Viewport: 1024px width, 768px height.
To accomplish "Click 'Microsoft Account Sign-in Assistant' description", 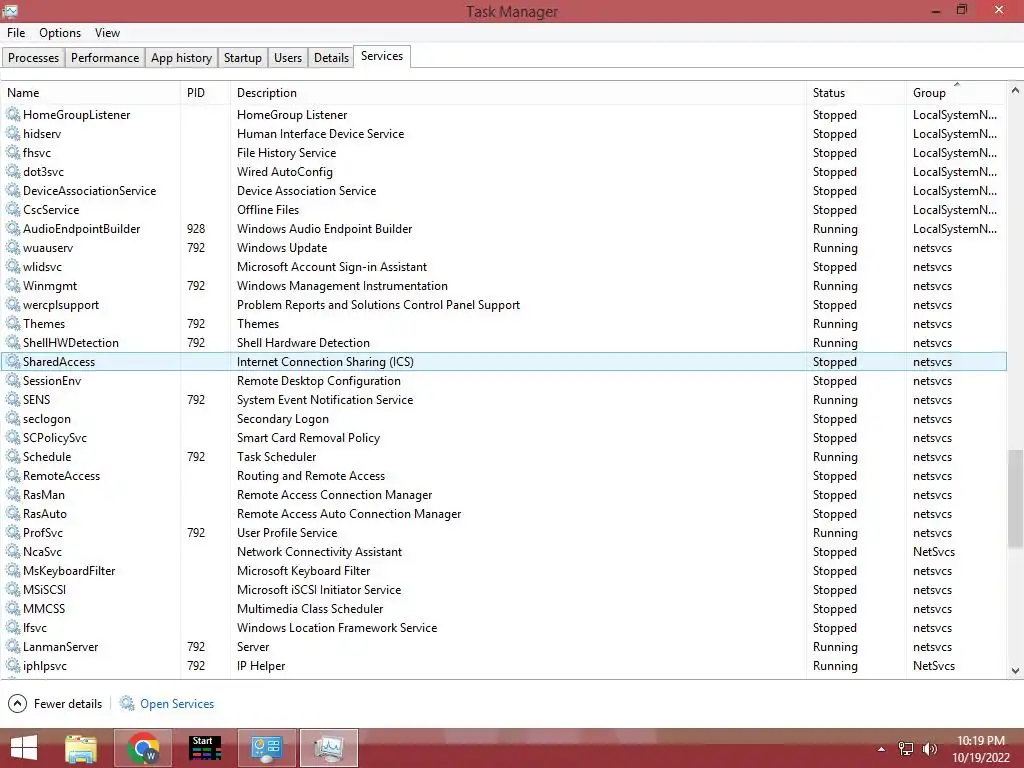I will tap(332, 266).
